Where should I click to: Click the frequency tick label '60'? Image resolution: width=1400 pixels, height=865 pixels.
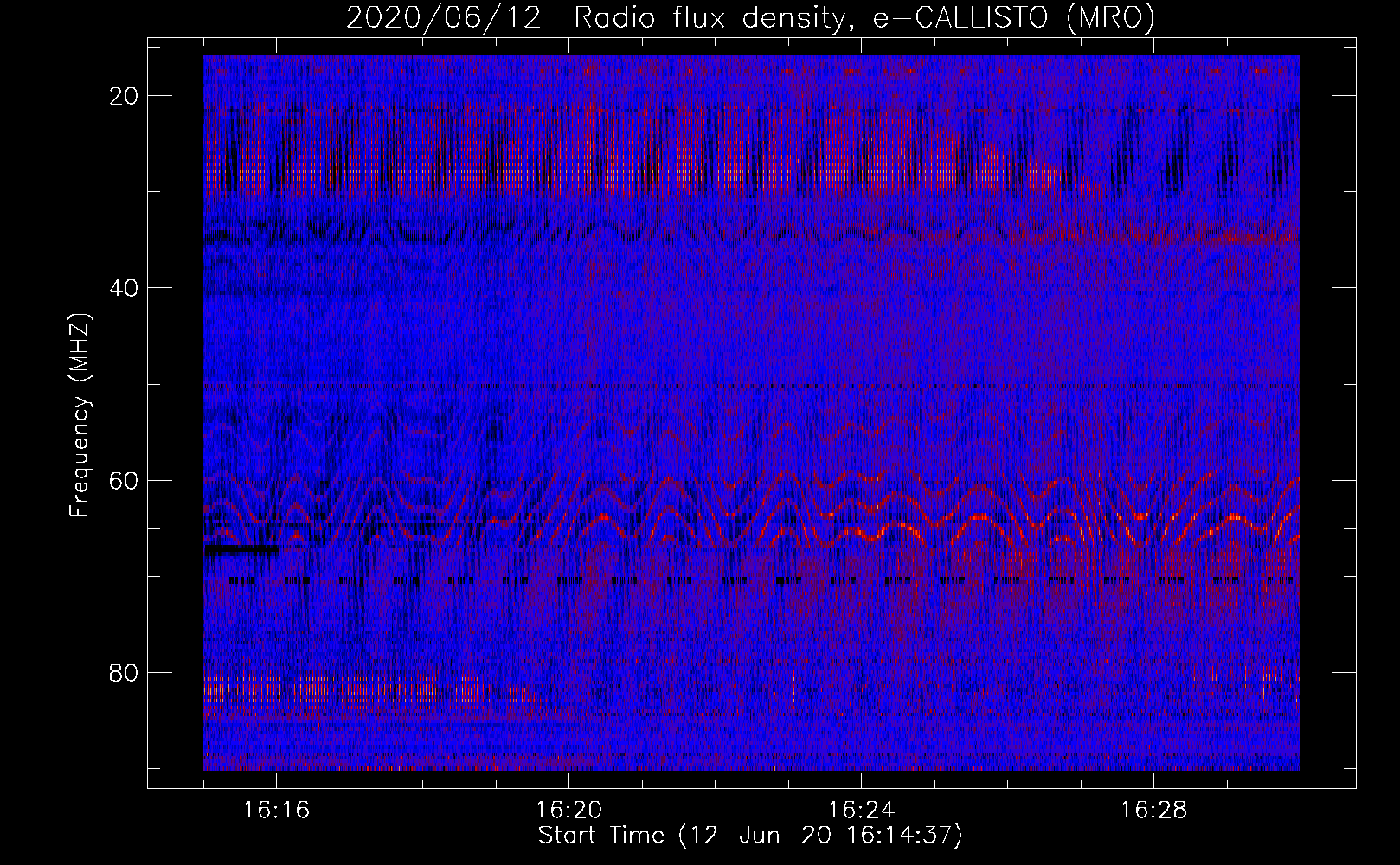125,480
